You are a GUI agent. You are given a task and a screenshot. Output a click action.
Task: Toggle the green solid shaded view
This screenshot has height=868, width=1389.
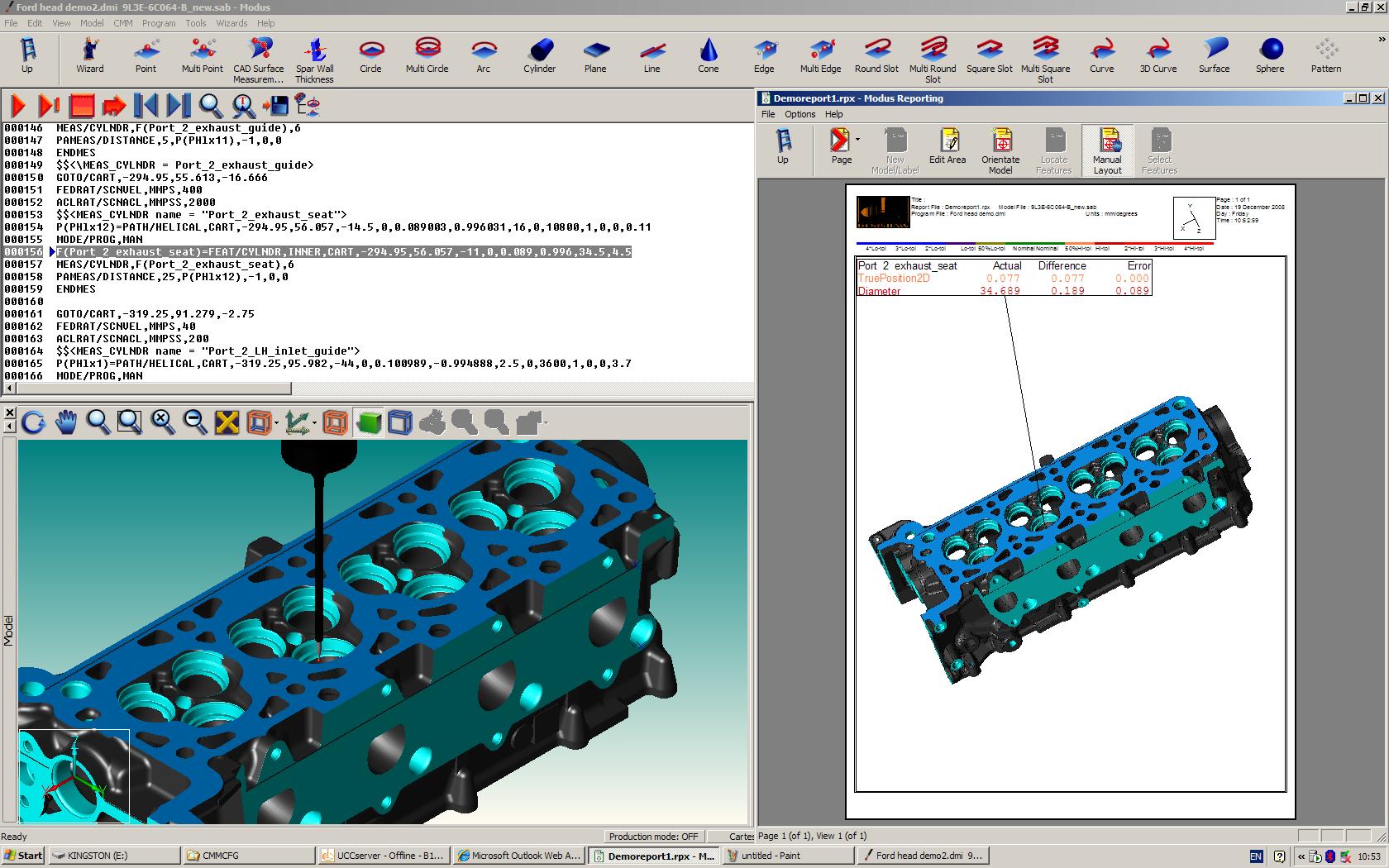pyautogui.click(x=368, y=422)
